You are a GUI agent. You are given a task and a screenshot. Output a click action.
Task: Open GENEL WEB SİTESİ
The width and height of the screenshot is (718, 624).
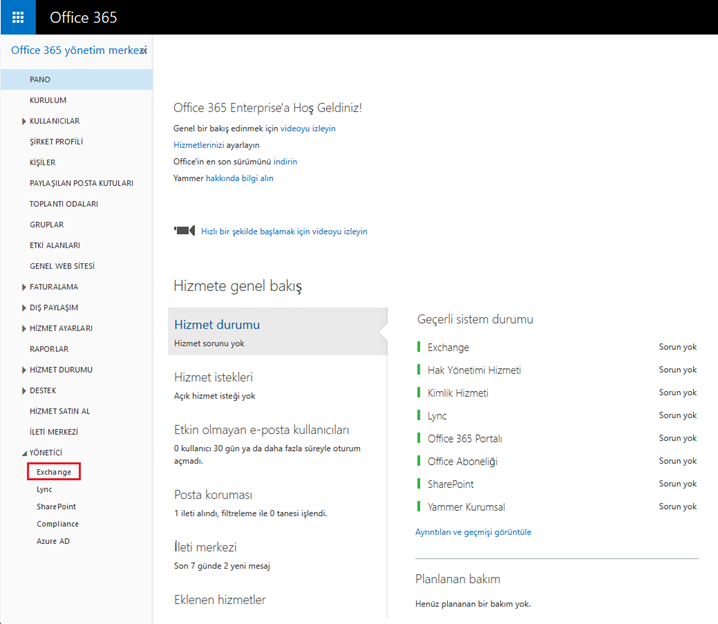pos(62,266)
